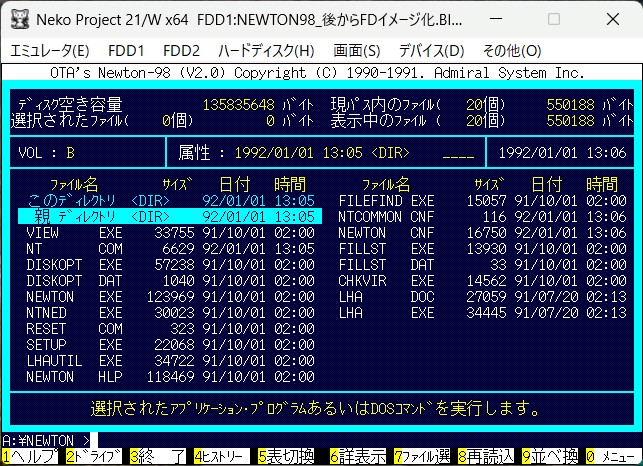Click the 4 ヒストリー function key

[x=223, y=457]
